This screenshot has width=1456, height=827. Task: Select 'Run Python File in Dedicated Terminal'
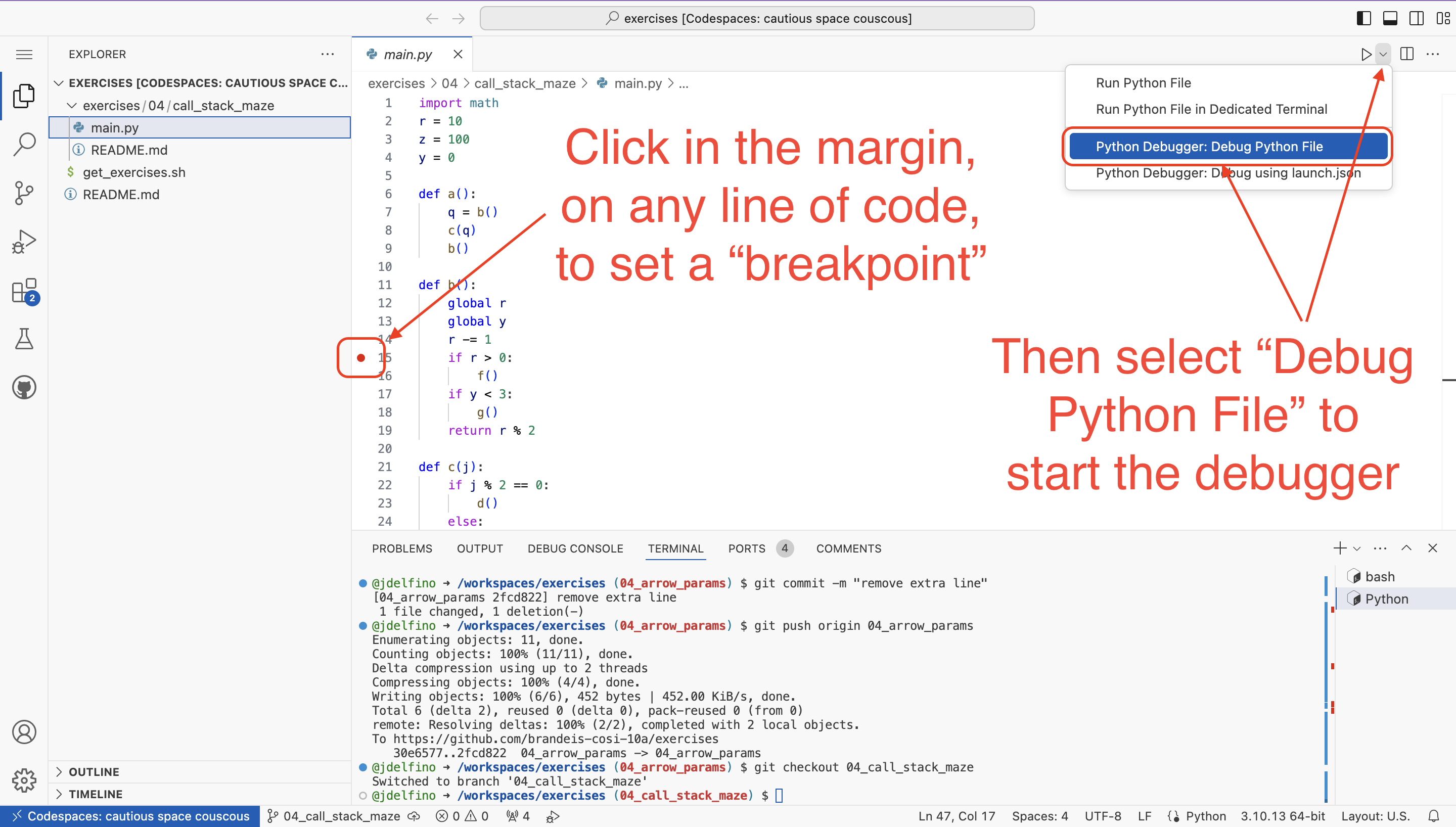click(x=1211, y=109)
